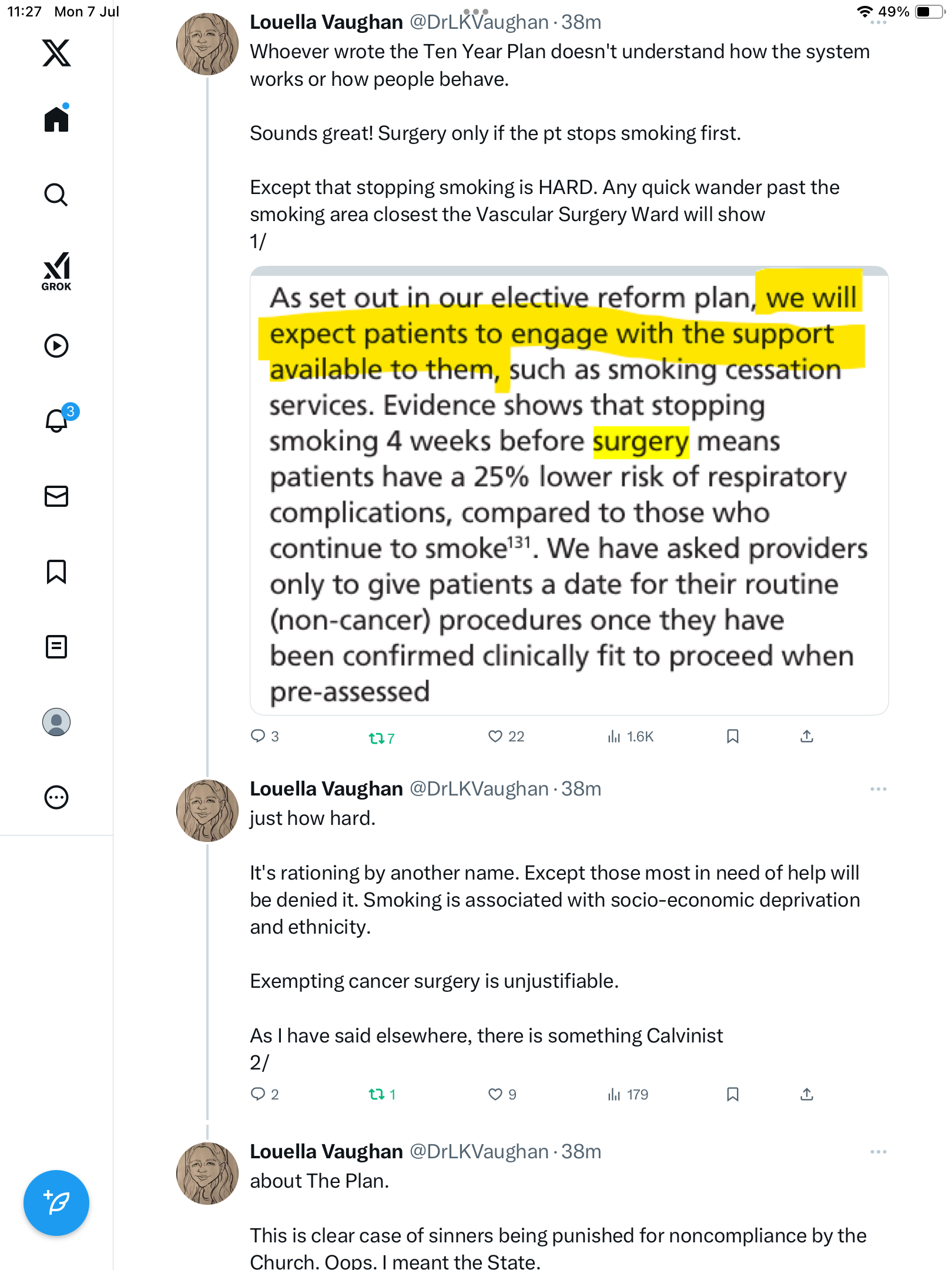Bookmark the first tweet in thread
The image size is (952, 1270).
732,736
